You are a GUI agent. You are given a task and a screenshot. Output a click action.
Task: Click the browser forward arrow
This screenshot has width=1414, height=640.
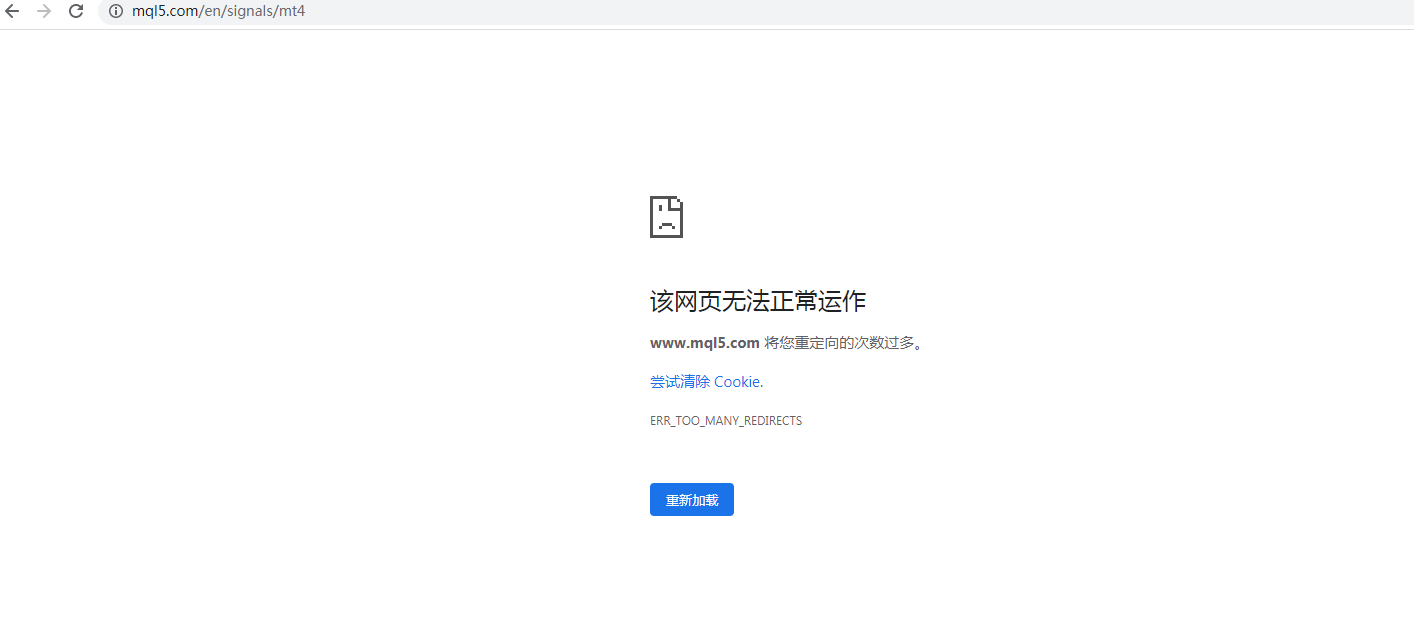(x=44, y=11)
